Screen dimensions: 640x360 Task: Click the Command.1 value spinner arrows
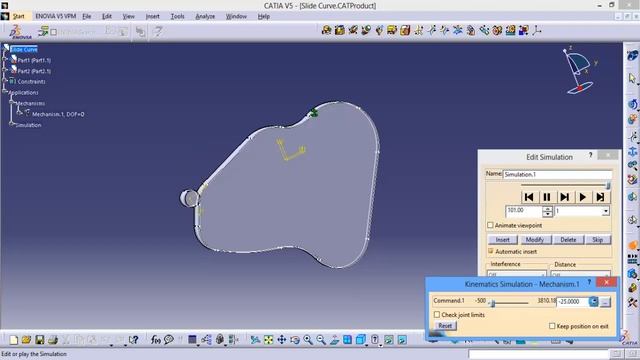[593, 302]
